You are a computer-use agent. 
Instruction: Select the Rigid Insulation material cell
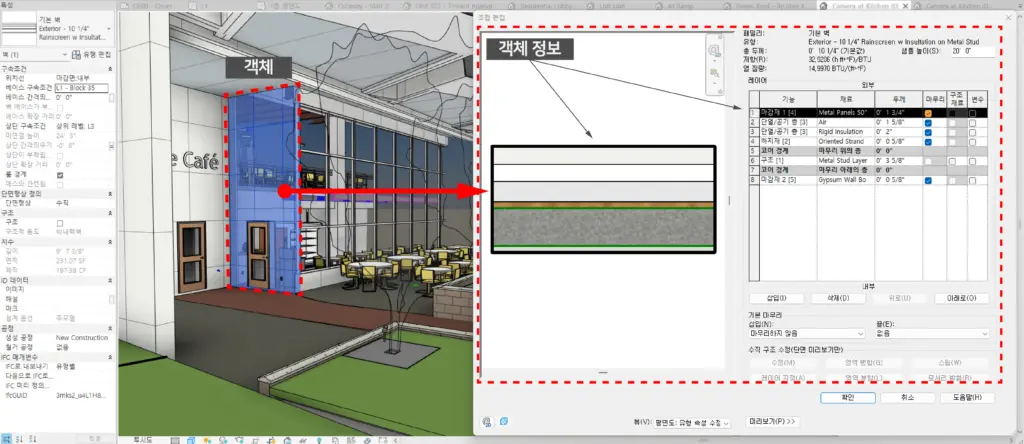[844, 132]
